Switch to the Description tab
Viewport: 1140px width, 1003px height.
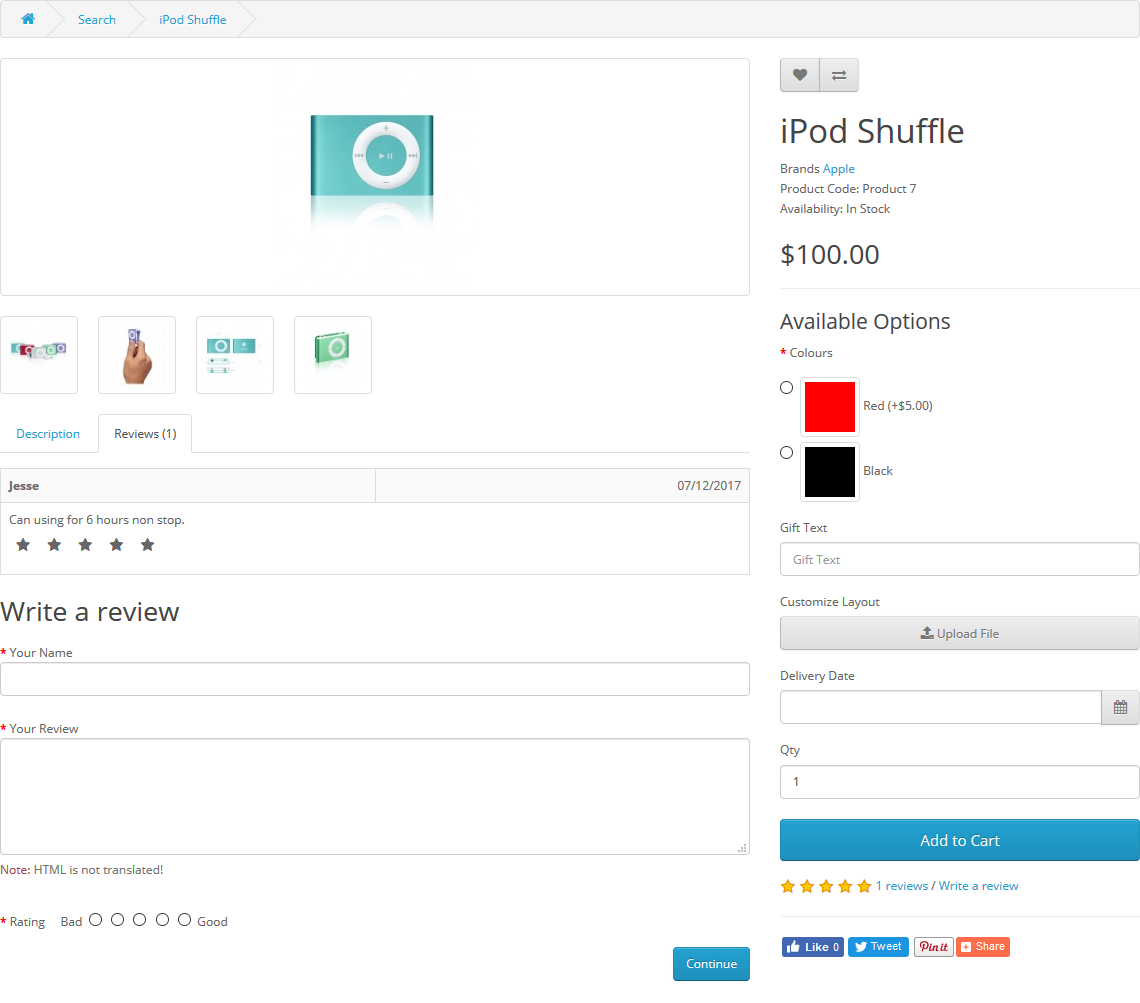click(x=48, y=434)
